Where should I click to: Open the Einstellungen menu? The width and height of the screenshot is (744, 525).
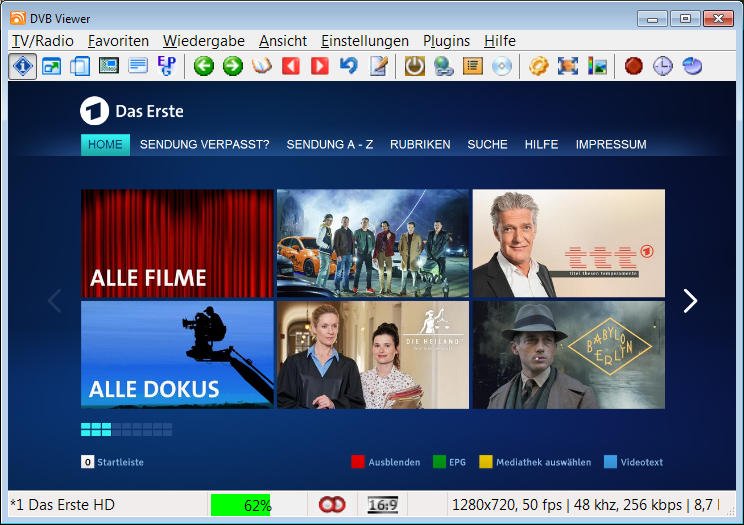tap(365, 41)
